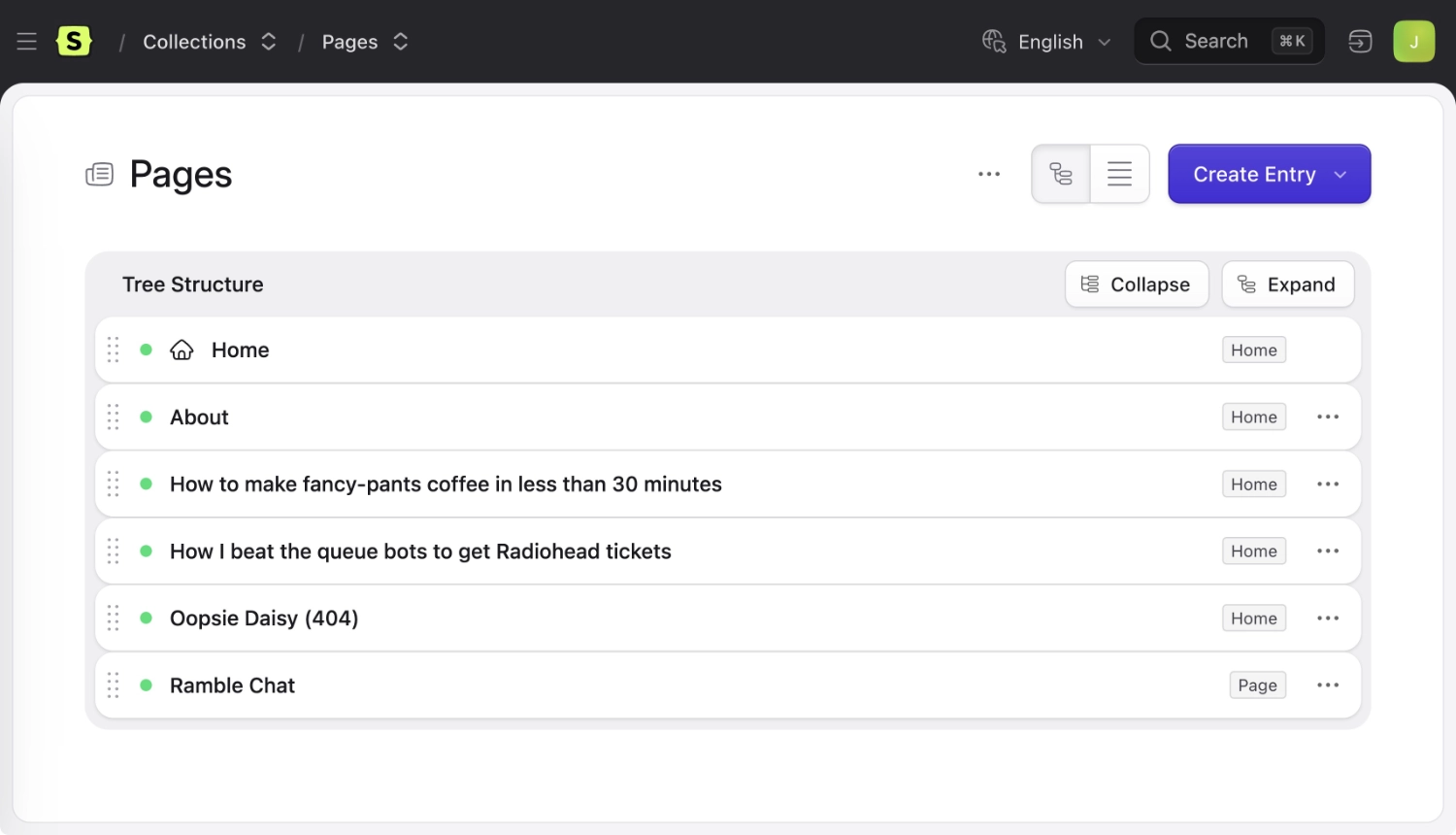
Task: Open Pages collection options ellipsis
Action: point(988,175)
